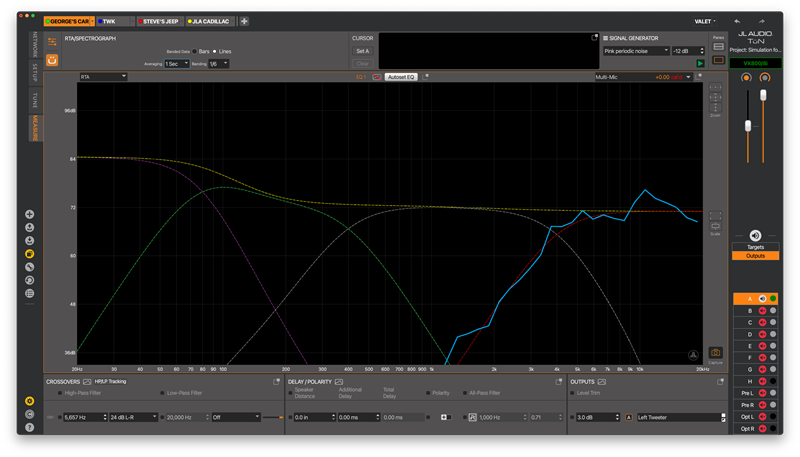The height and width of the screenshot is (457, 800).
Task: Open the Pink periodic noise dropdown
Action: pyautogui.click(x=635, y=51)
